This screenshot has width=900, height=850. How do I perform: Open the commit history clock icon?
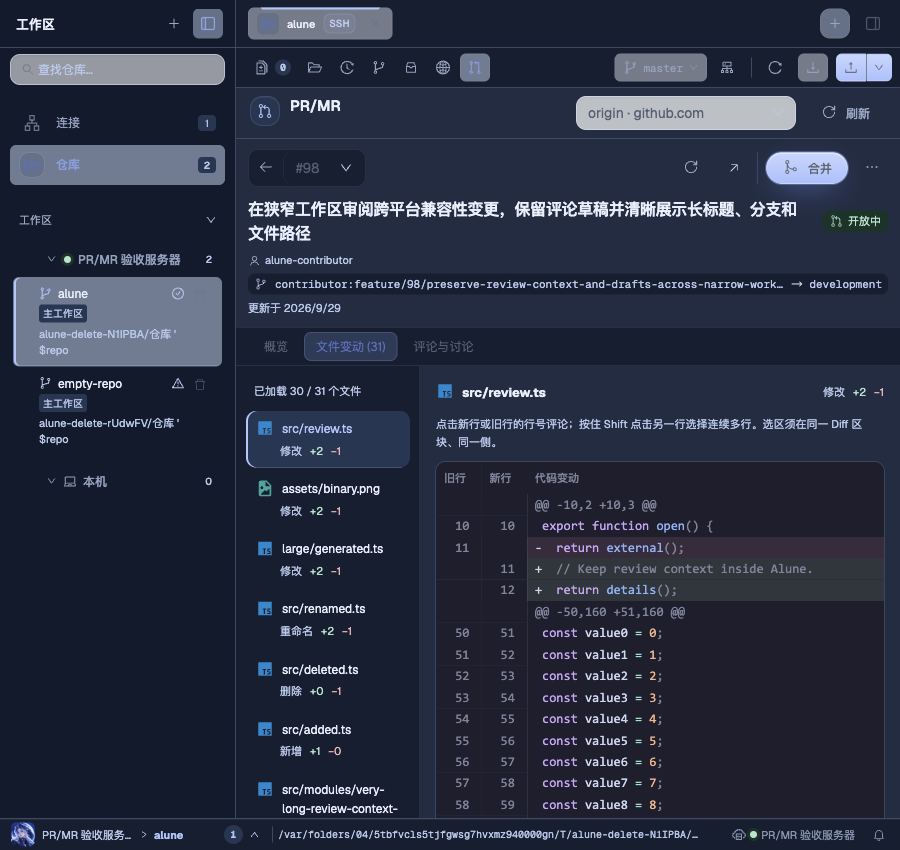pyautogui.click(x=347, y=68)
